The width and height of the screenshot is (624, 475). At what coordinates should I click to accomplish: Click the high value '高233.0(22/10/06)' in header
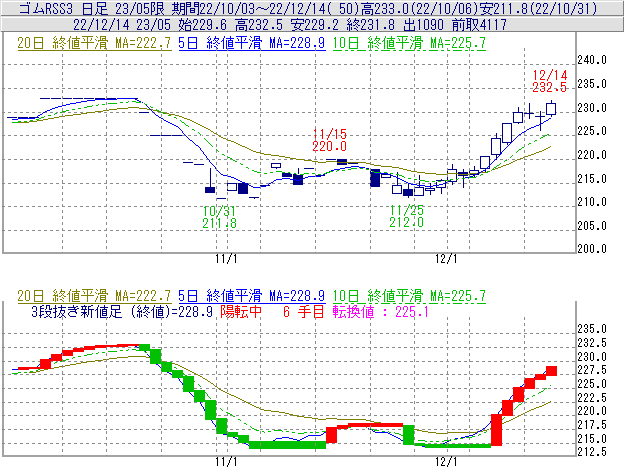(419, 9)
